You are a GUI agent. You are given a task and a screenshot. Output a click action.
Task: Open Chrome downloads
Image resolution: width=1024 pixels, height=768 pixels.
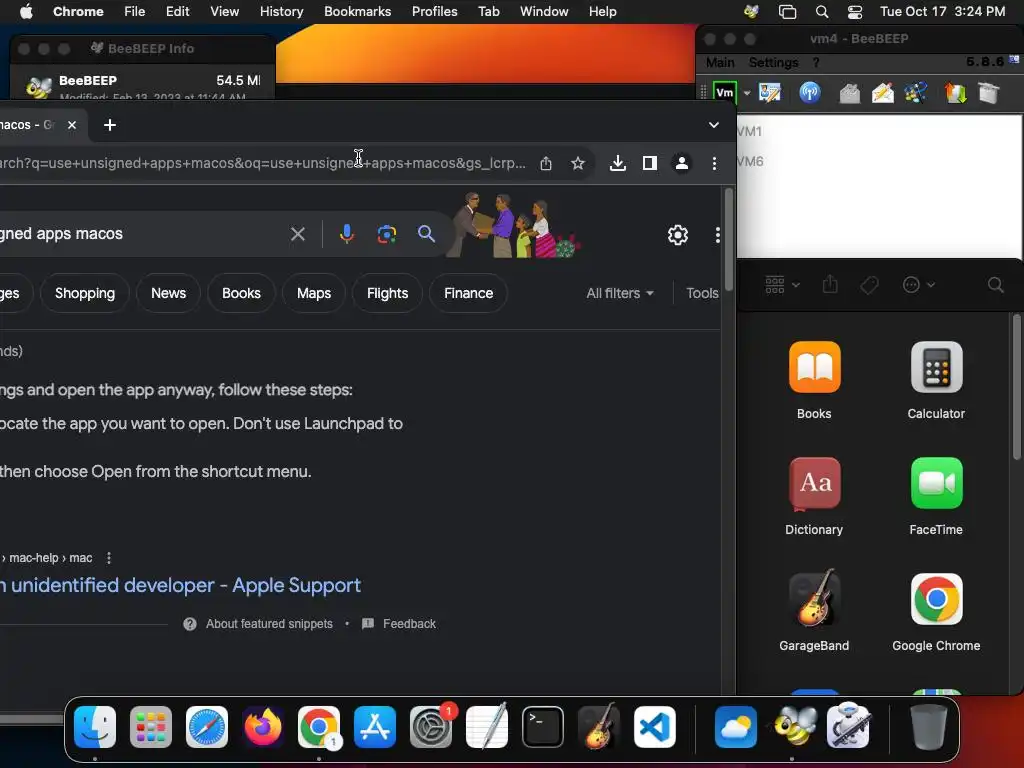(x=617, y=163)
